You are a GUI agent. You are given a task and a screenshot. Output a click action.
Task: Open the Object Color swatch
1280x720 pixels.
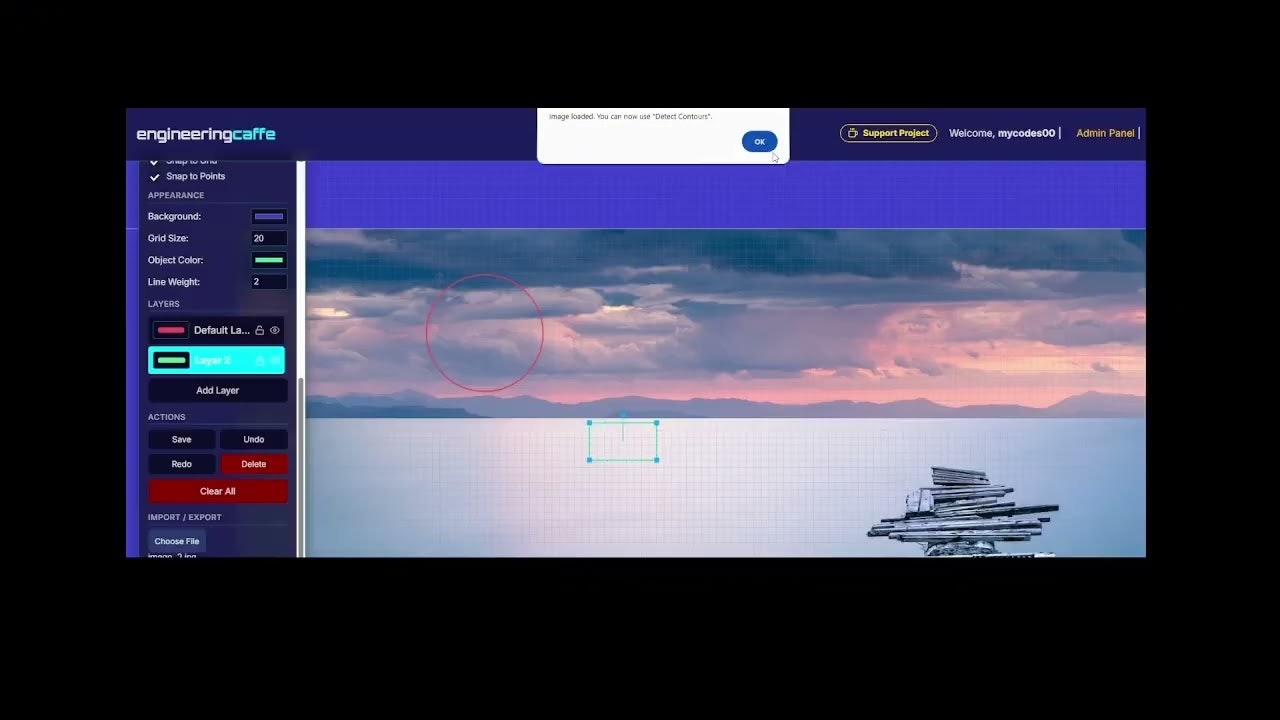269,260
